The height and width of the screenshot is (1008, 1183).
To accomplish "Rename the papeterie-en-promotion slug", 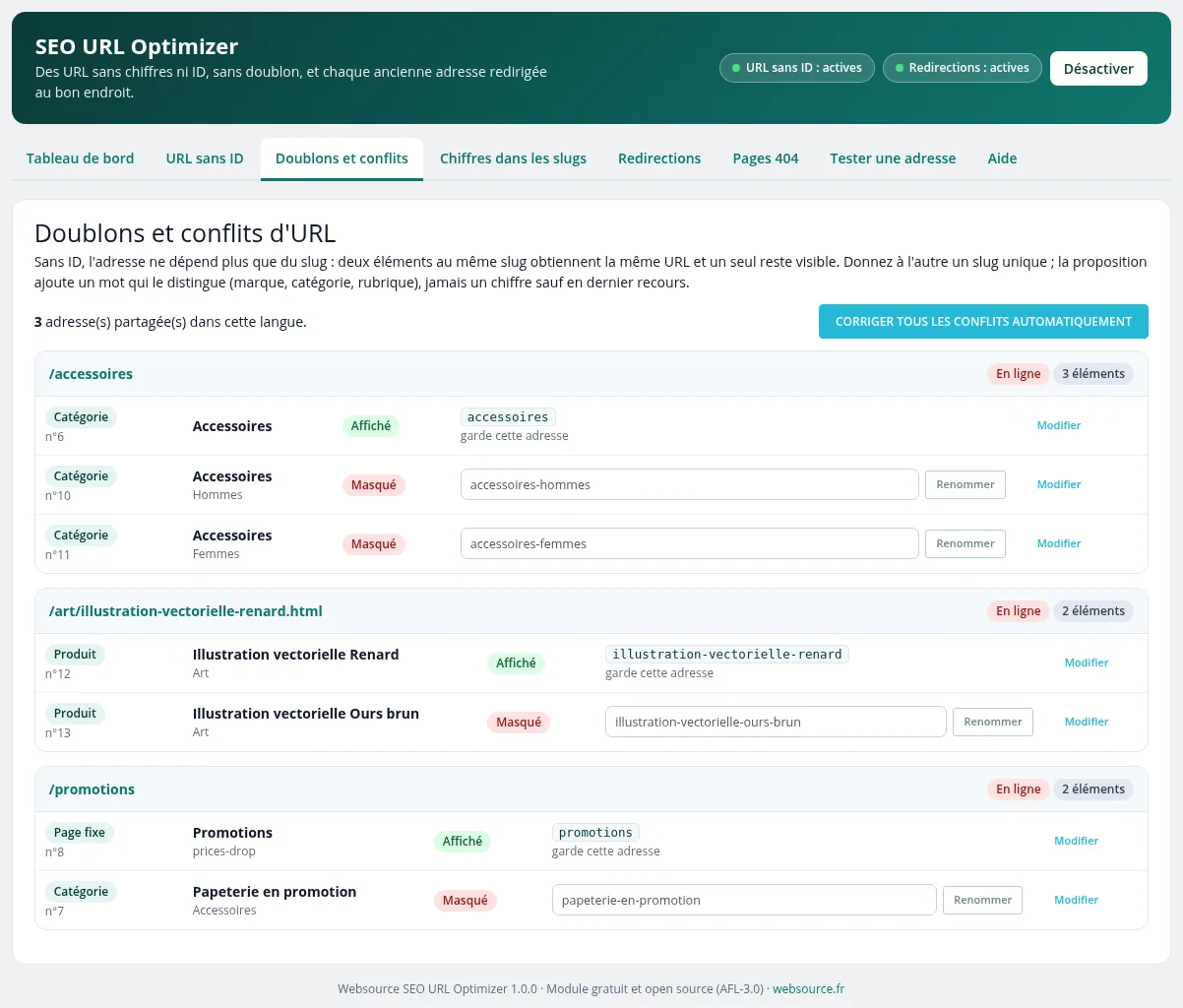I will click(x=983, y=900).
